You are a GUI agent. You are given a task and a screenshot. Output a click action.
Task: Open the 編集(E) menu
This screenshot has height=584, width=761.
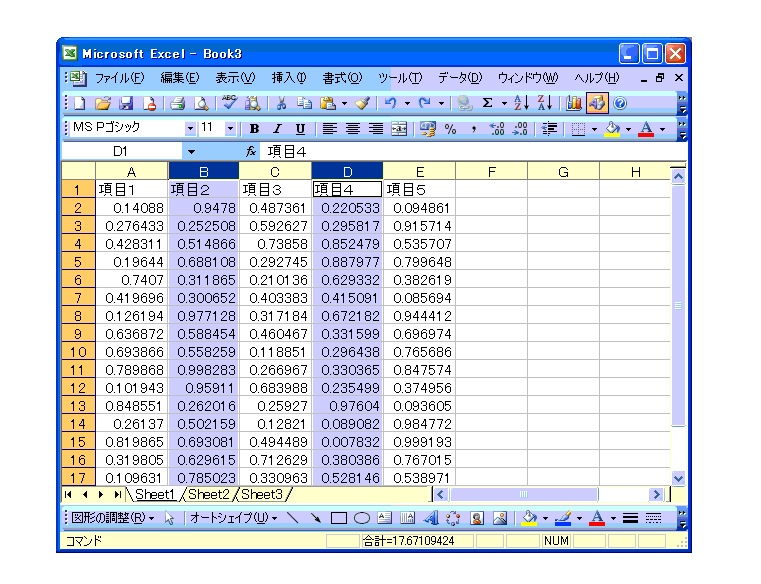pyautogui.click(x=180, y=78)
